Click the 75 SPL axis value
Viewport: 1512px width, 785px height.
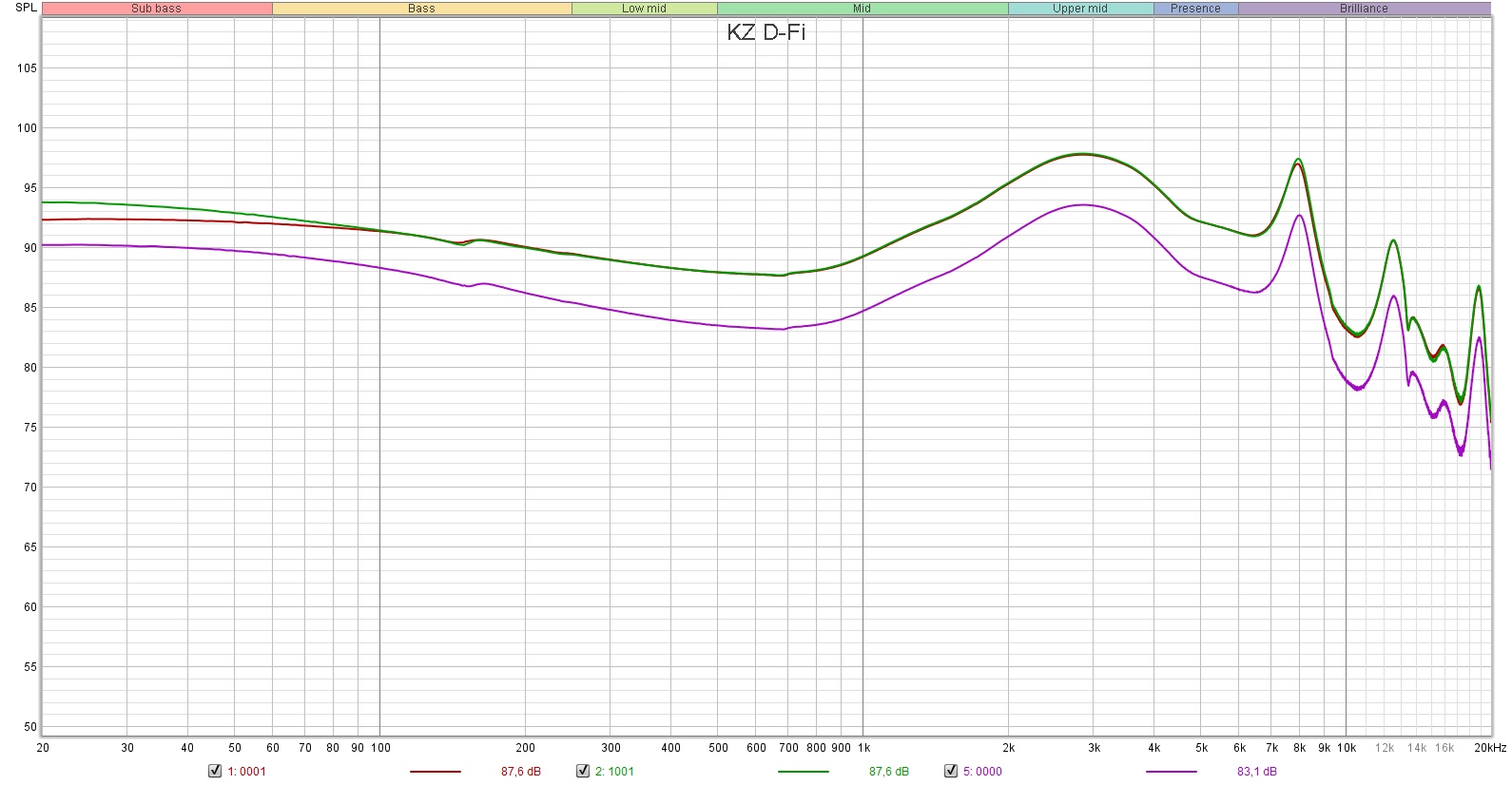[30, 428]
